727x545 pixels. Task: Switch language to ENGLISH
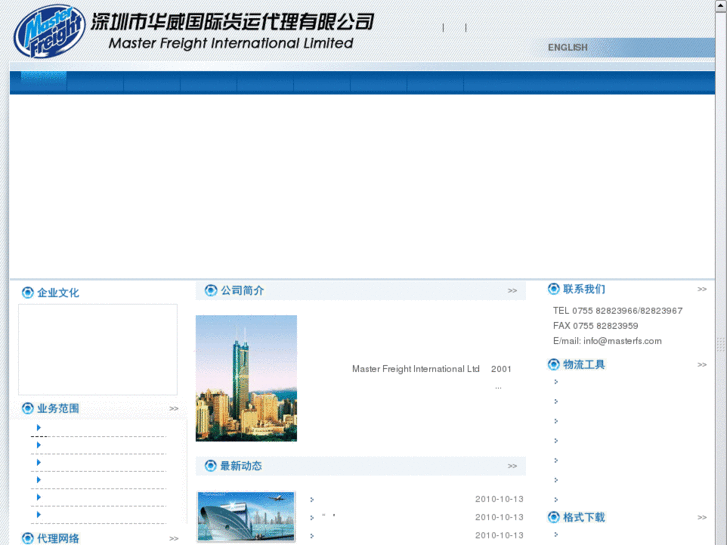567,47
